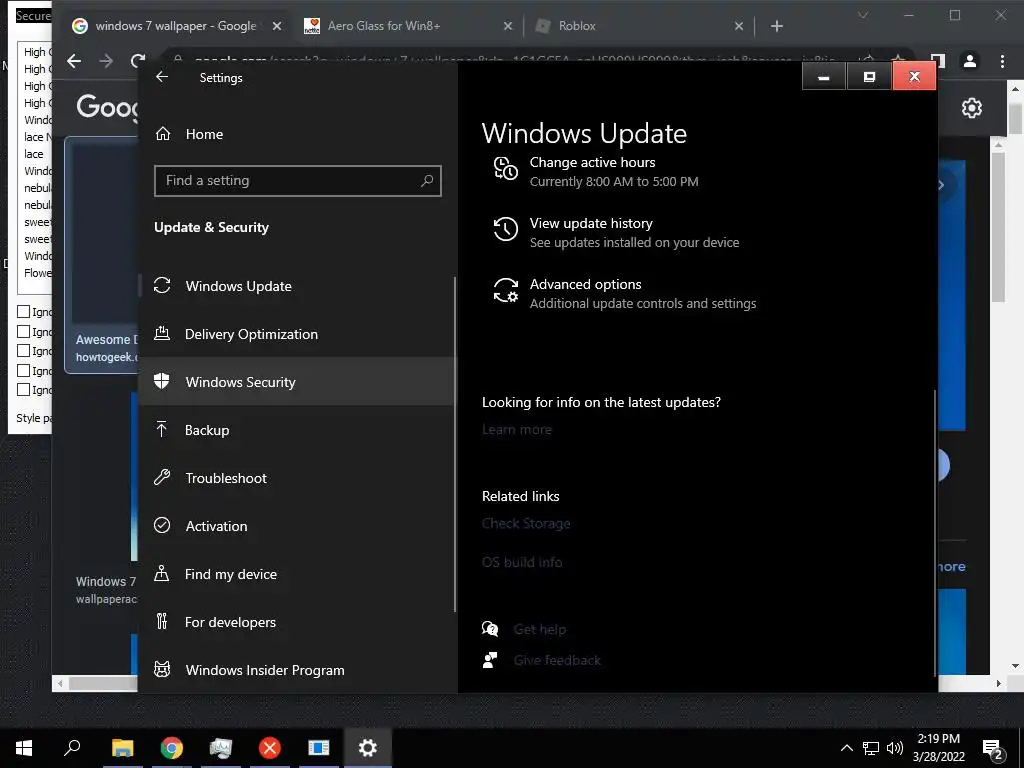The image size is (1024, 768).
Task: Open the red X app on the taskbar
Action: point(270,748)
